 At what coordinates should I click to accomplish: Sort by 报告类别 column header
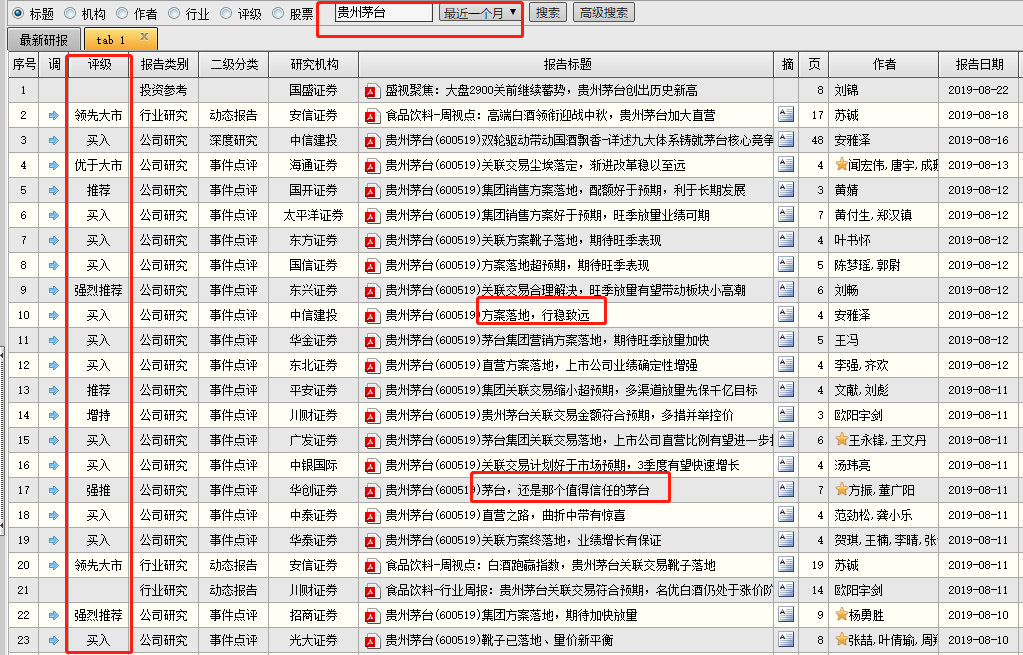(x=164, y=65)
